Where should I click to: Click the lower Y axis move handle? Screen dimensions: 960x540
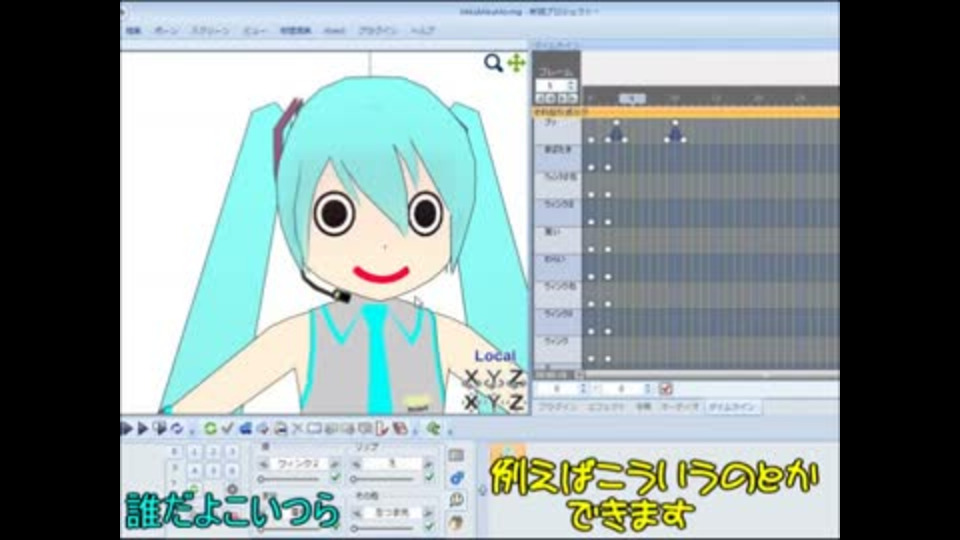click(493, 402)
